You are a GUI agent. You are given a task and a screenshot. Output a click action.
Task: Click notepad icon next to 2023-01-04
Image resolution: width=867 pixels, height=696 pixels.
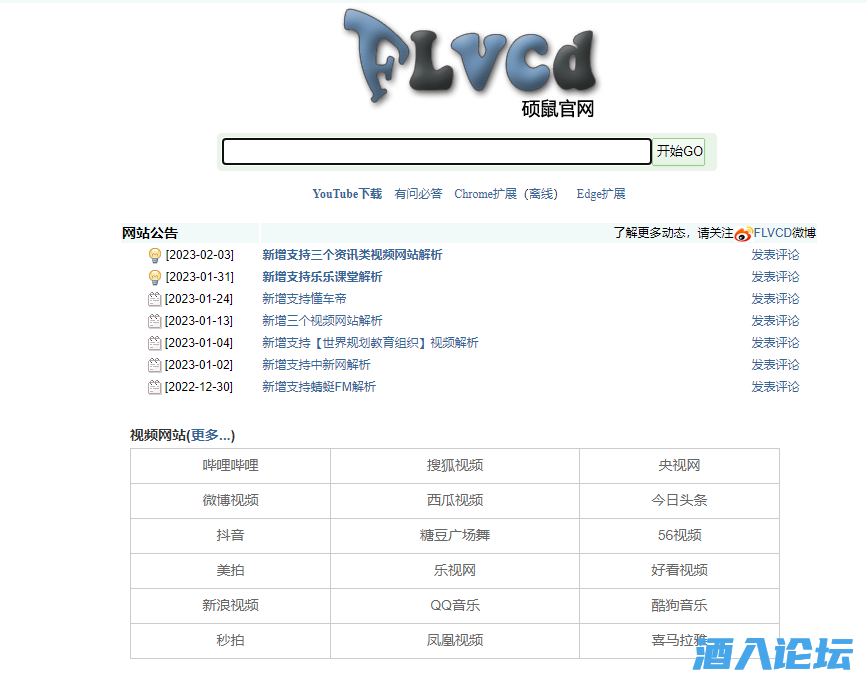click(155, 343)
